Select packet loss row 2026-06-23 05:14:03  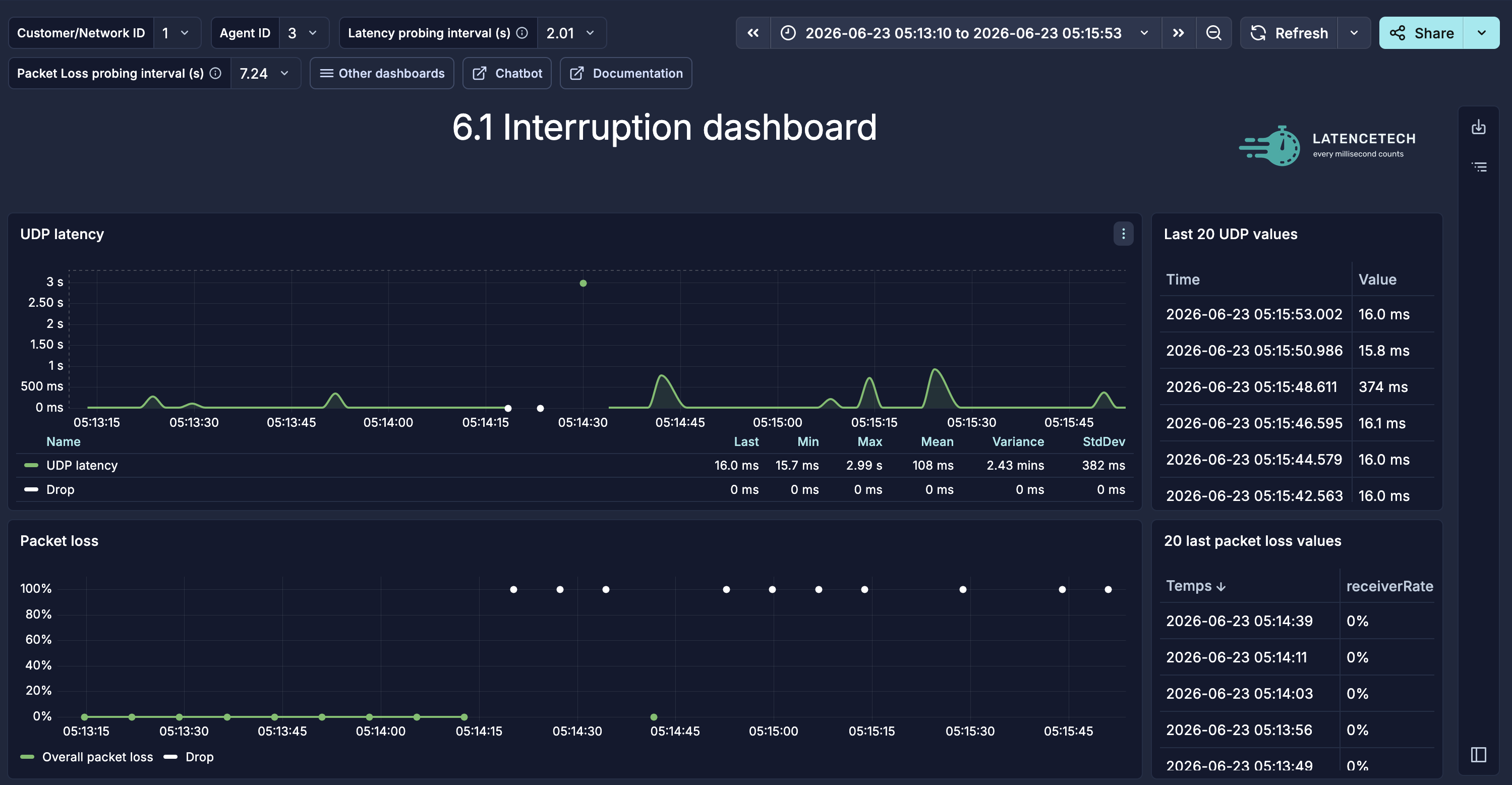pos(1297,693)
